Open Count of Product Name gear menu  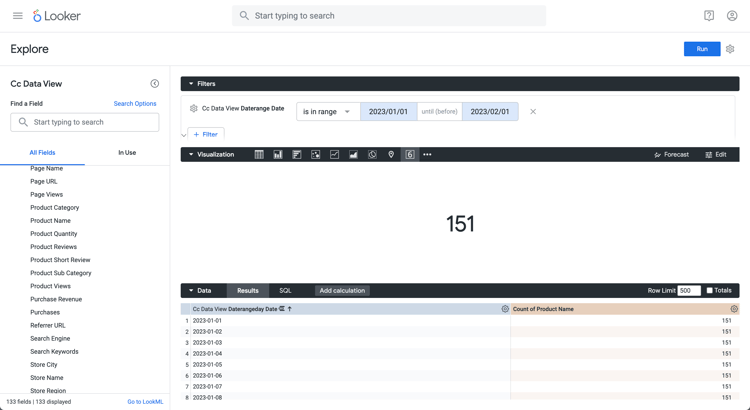coord(734,309)
